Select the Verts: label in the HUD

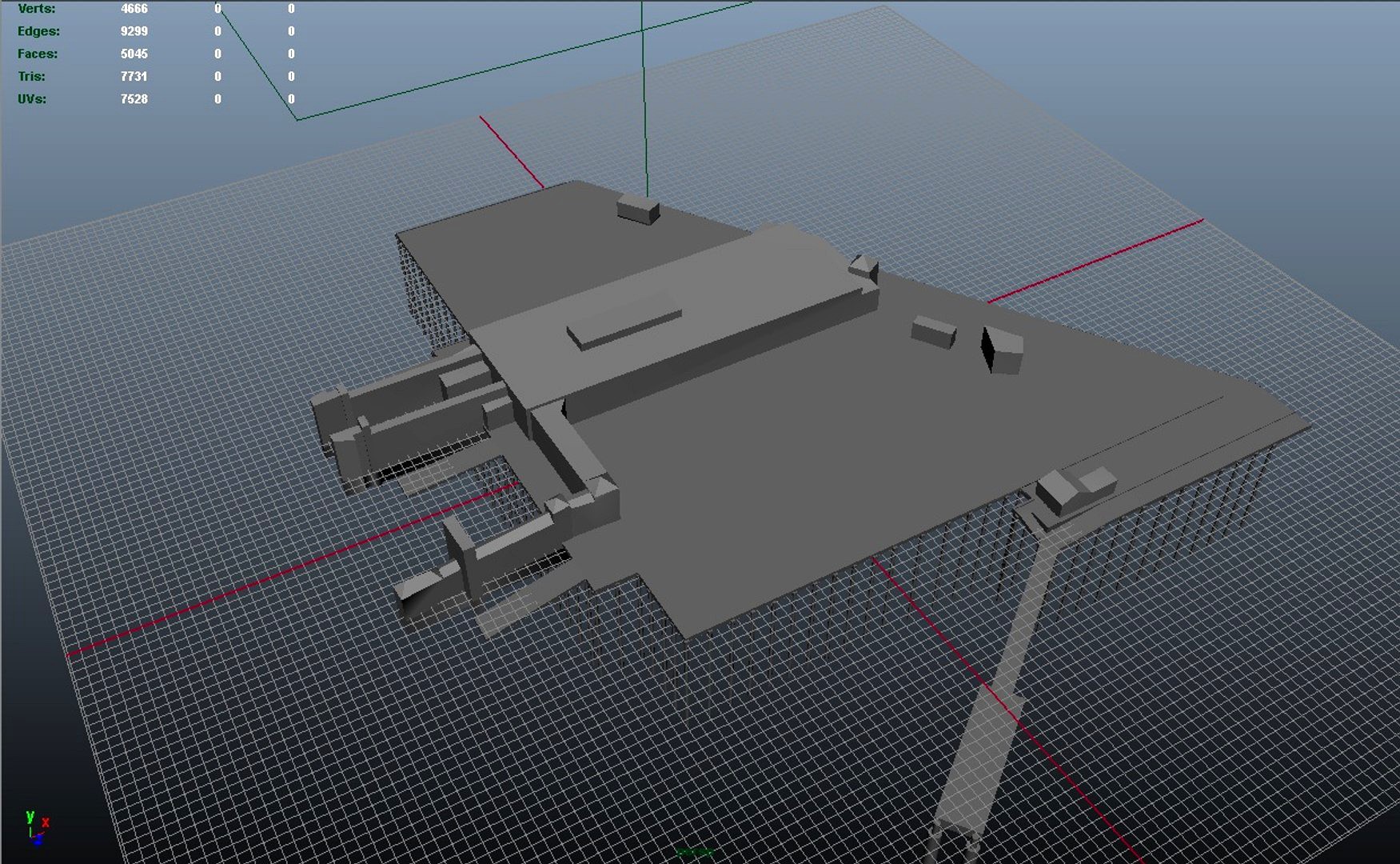pyautogui.click(x=37, y=9)
